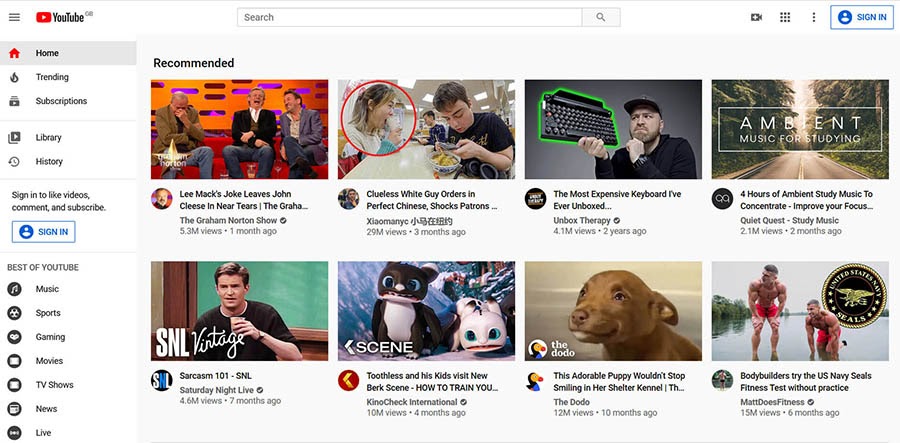Click the Subscriptions icon
900x443 pixels.
pos(14,101)
